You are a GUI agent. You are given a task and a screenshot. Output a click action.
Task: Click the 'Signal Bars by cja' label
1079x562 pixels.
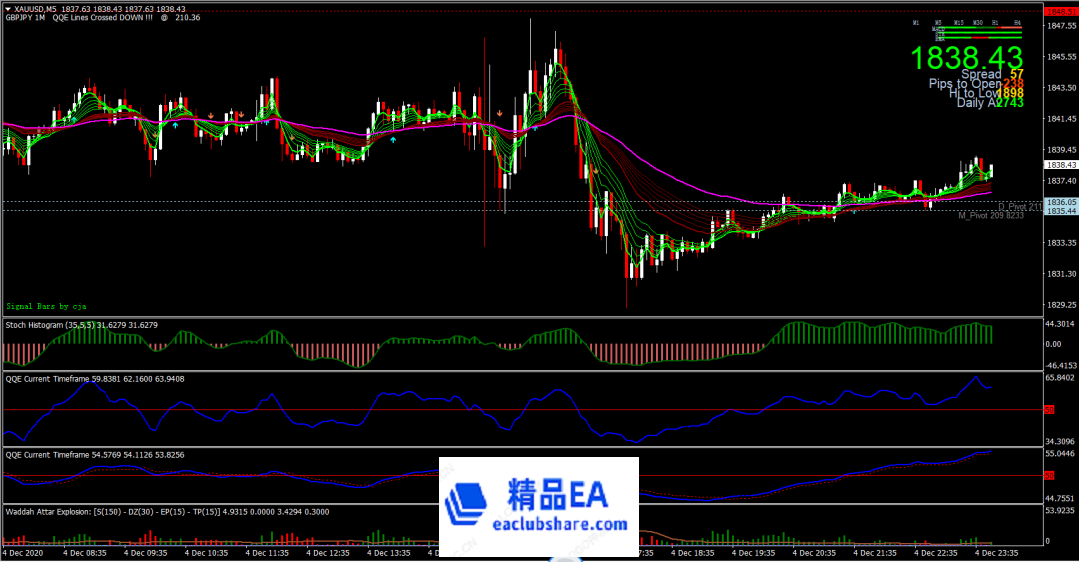pyautogui.click(x=46, y=306)
